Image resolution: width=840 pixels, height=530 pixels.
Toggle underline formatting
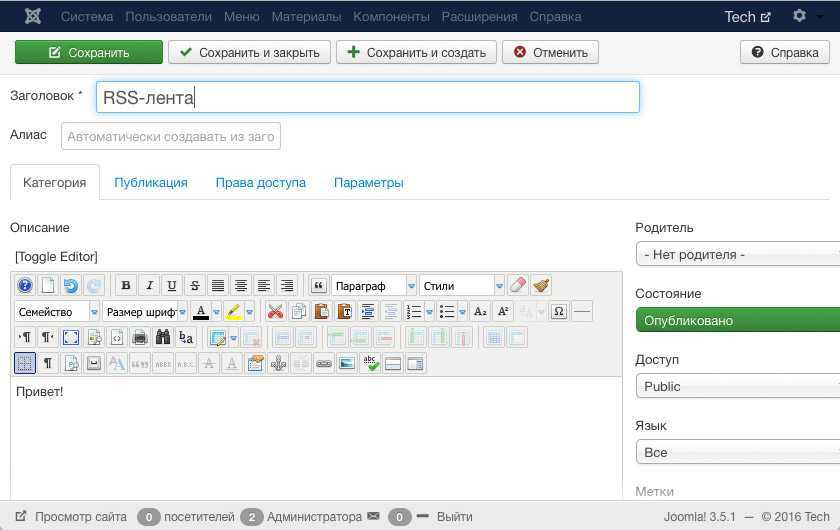tap(172, 286)
